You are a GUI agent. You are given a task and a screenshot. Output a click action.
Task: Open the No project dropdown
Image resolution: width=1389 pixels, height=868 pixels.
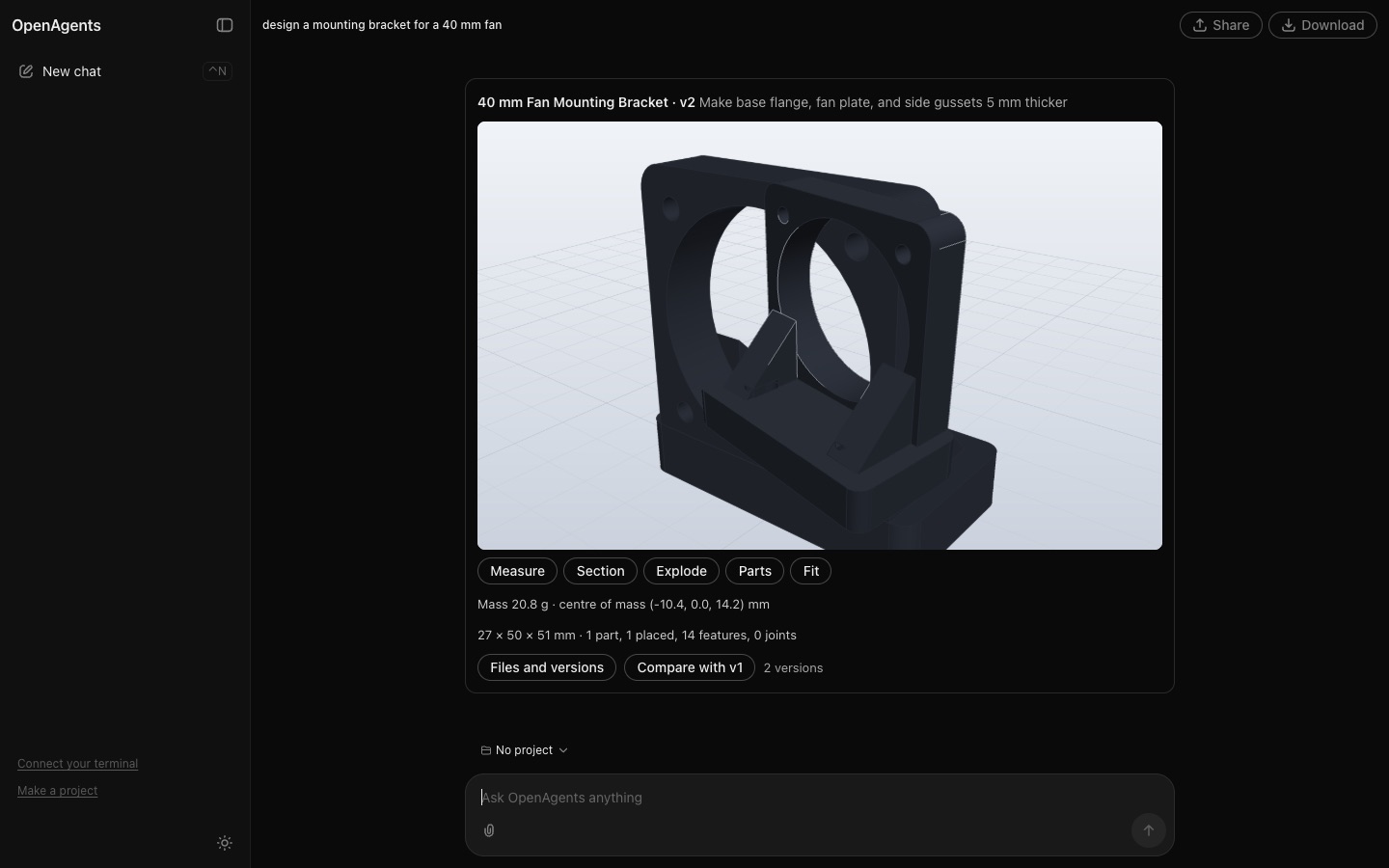point(524,750)
